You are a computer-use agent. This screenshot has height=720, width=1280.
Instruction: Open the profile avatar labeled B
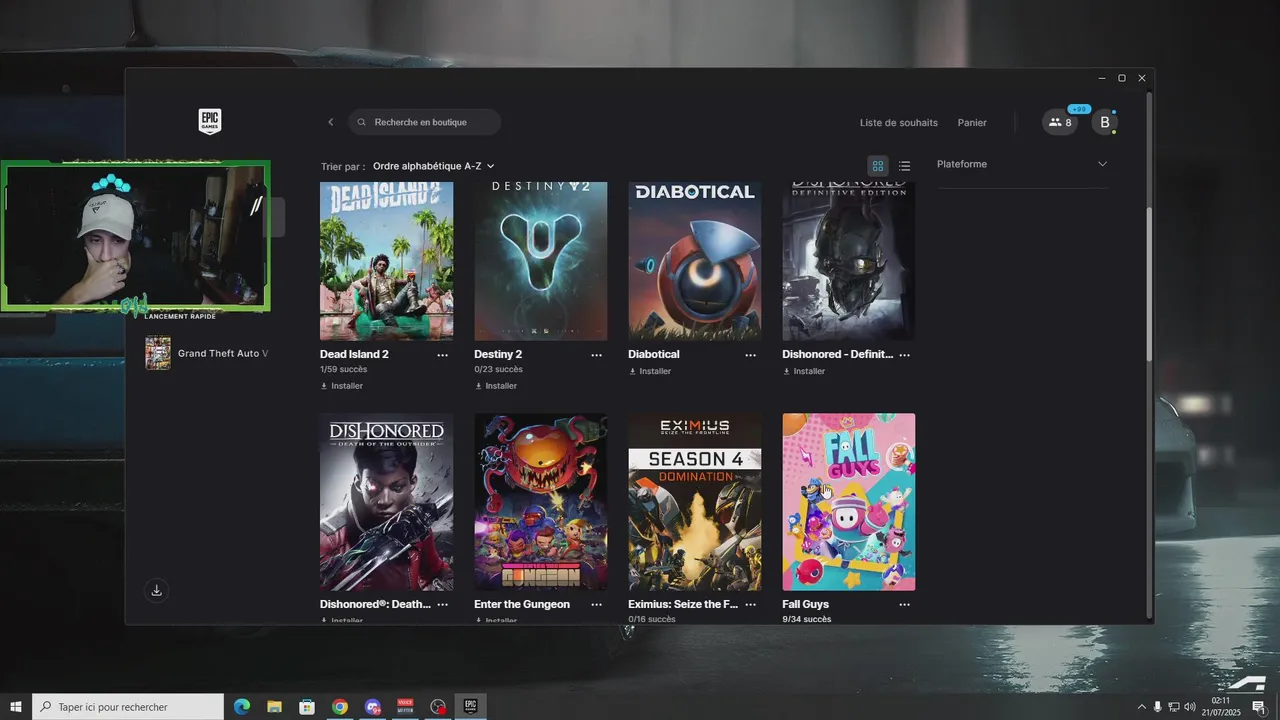(x=1104, y=122)
